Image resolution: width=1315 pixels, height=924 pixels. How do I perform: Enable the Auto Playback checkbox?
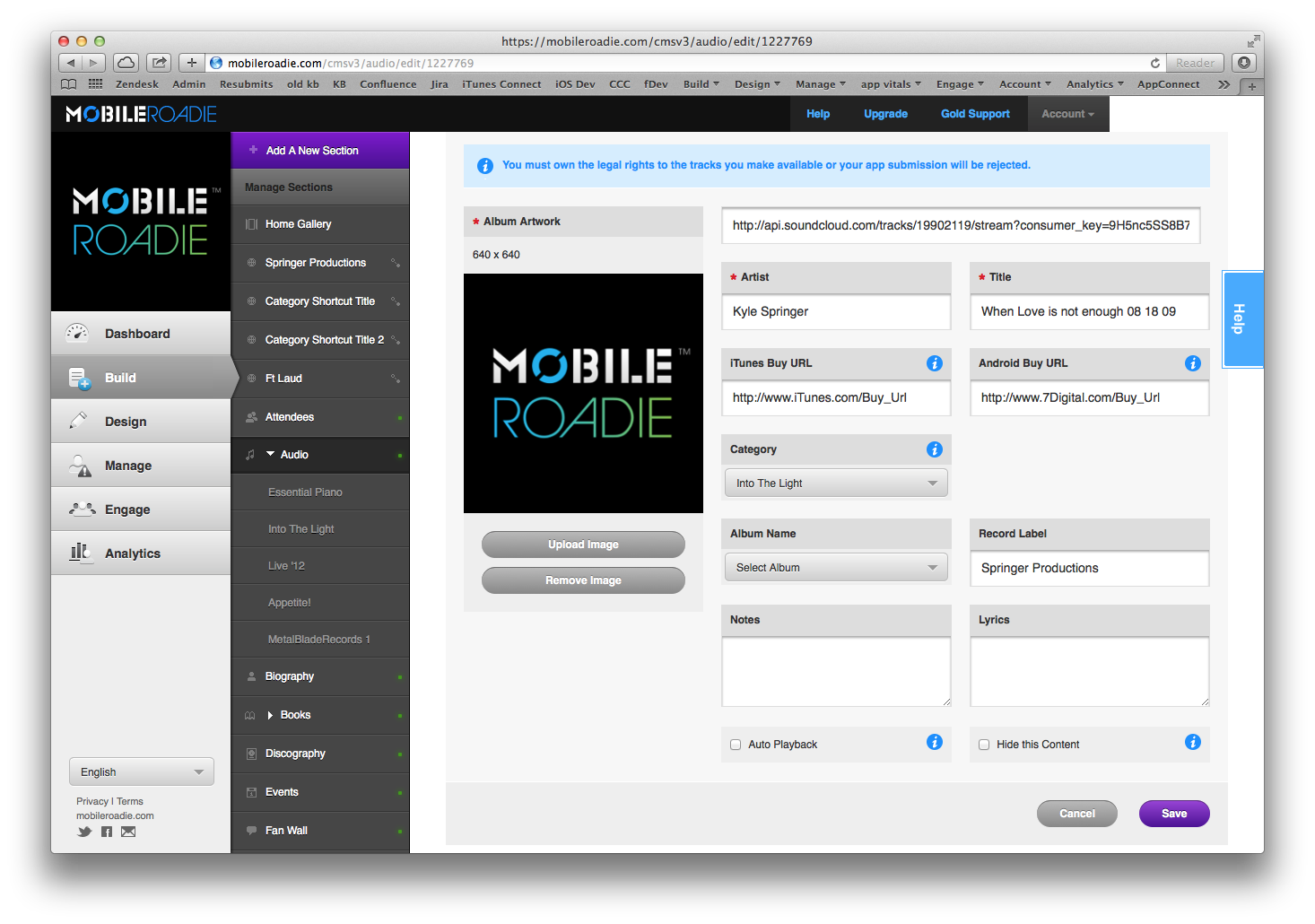(736, 745)
